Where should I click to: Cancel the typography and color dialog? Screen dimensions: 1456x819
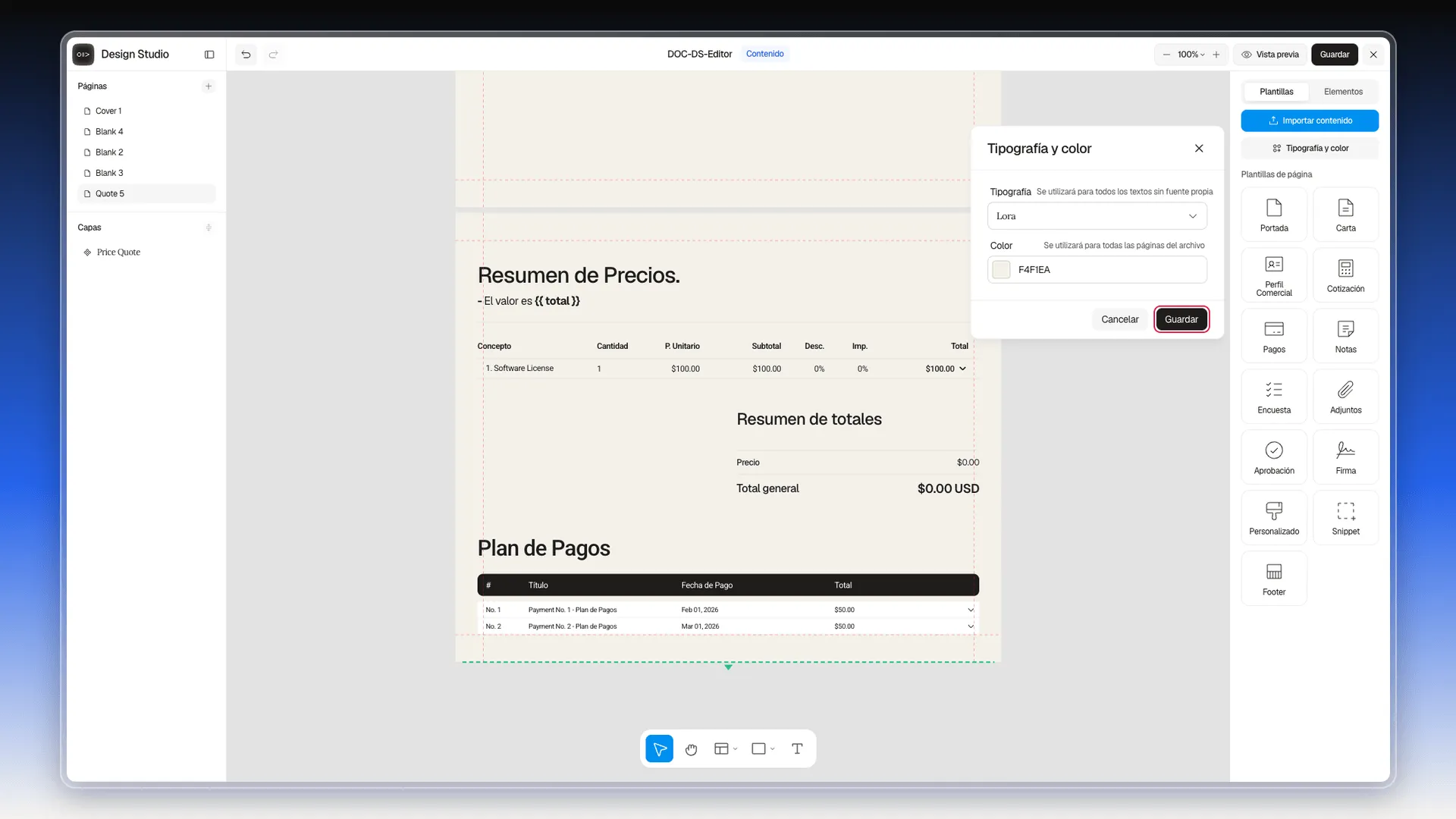(1119, 319)
